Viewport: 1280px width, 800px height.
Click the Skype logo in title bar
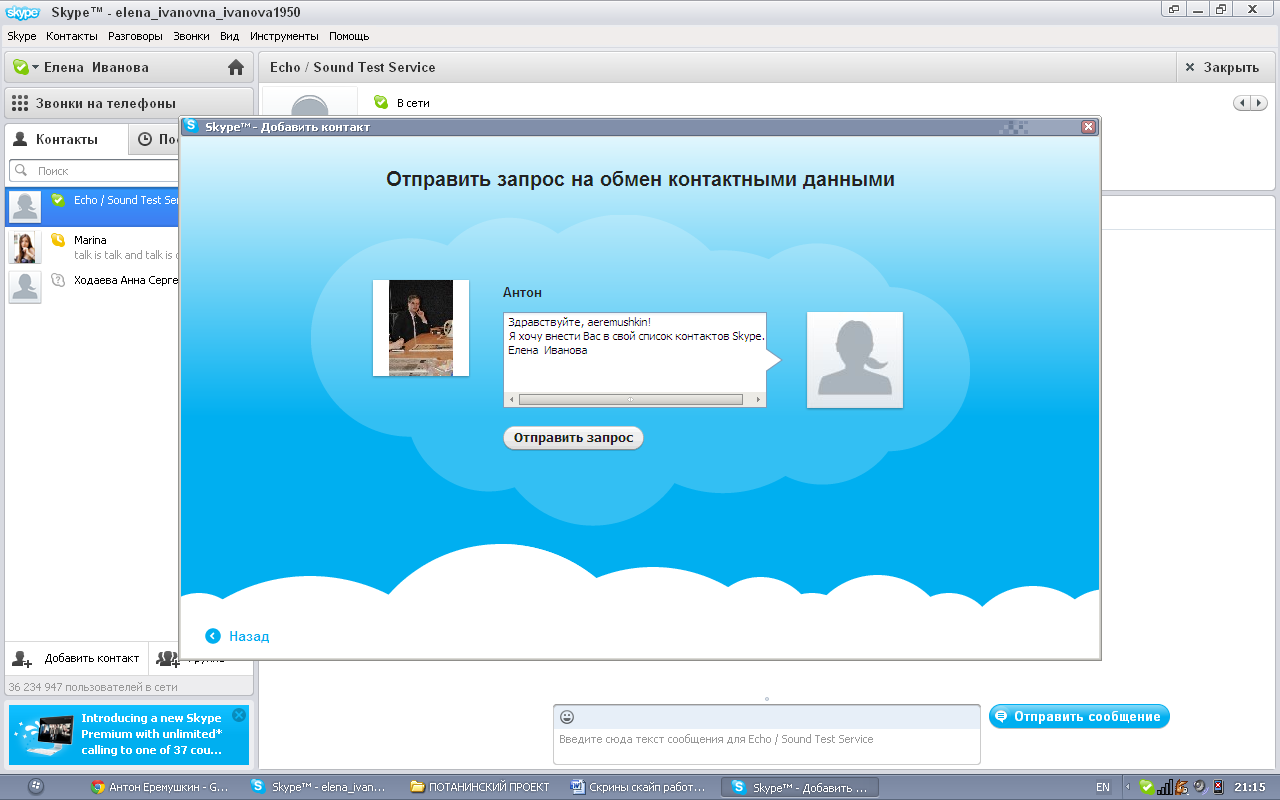tap(23, 12)
